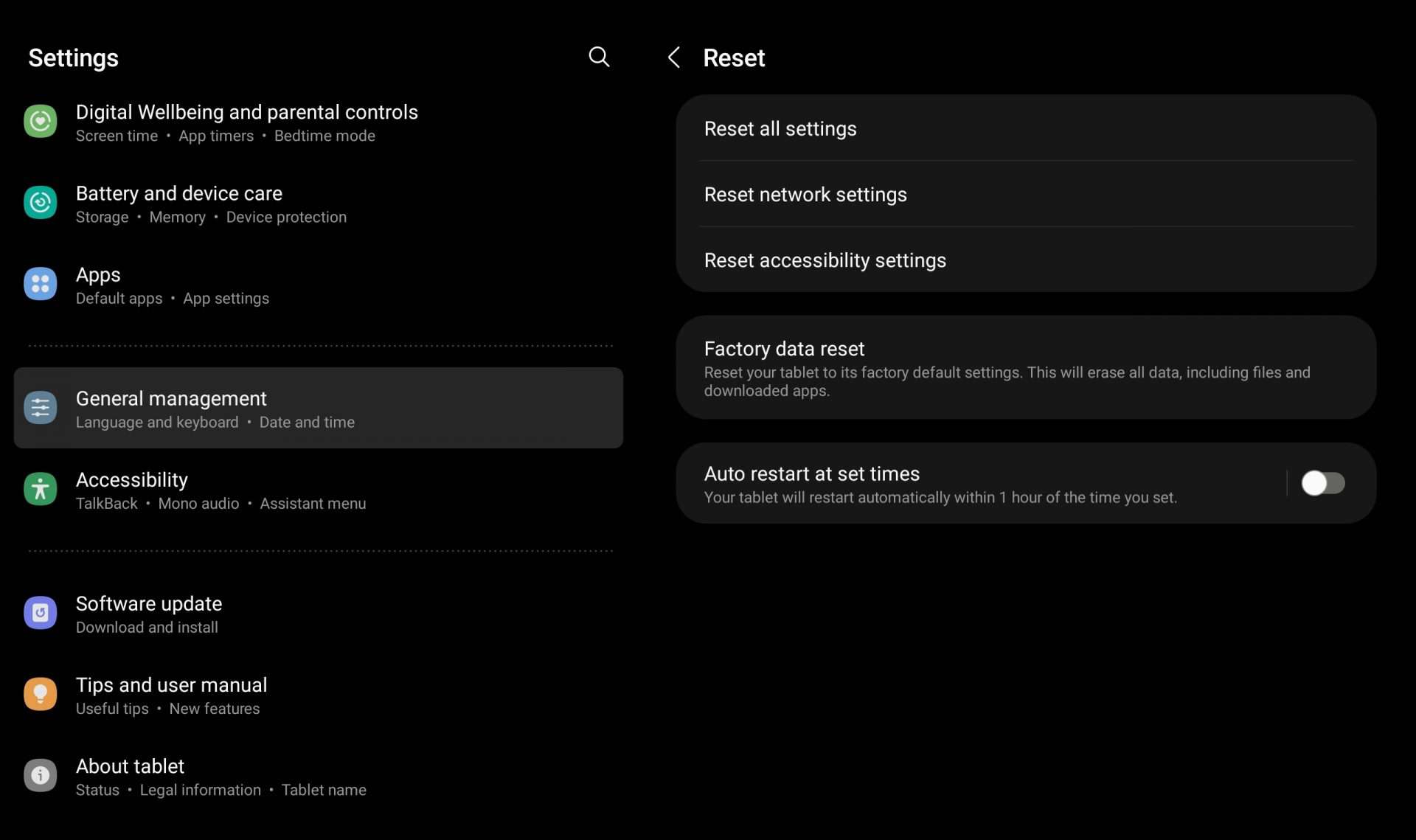1416x840 pixels.
Task: Click the Apps four-dot icon
Action: coord(40,284)
